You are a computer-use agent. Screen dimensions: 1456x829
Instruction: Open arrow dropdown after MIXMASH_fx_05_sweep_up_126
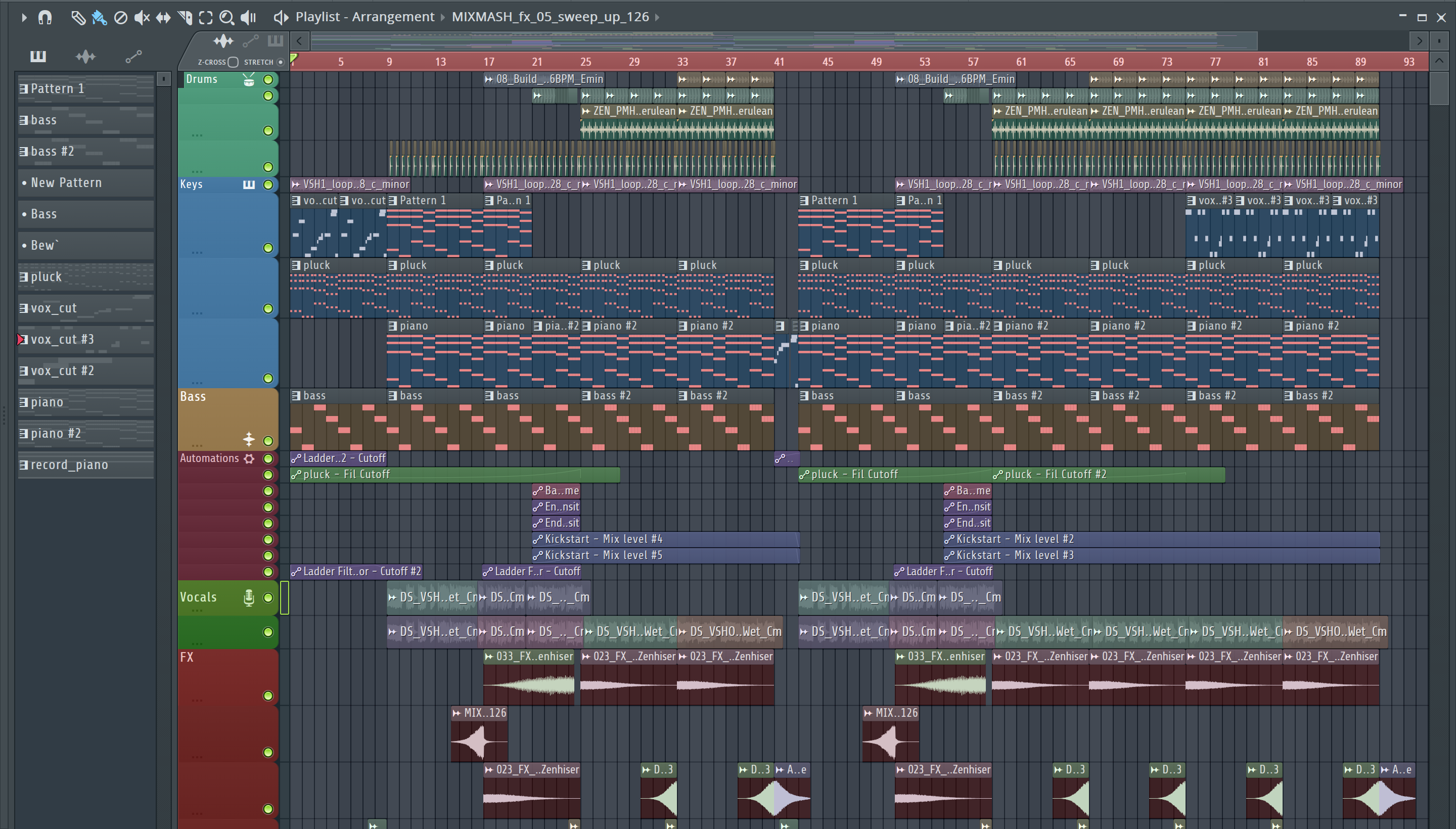[x=657, y=18]
